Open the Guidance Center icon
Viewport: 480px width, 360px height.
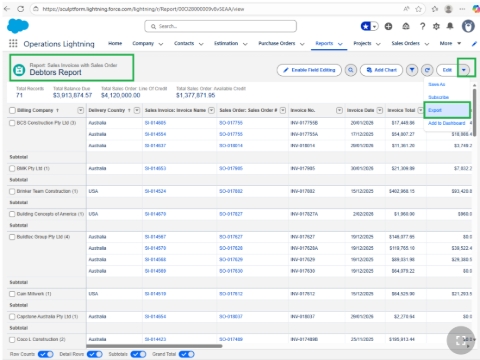click(x=406, y=26)
